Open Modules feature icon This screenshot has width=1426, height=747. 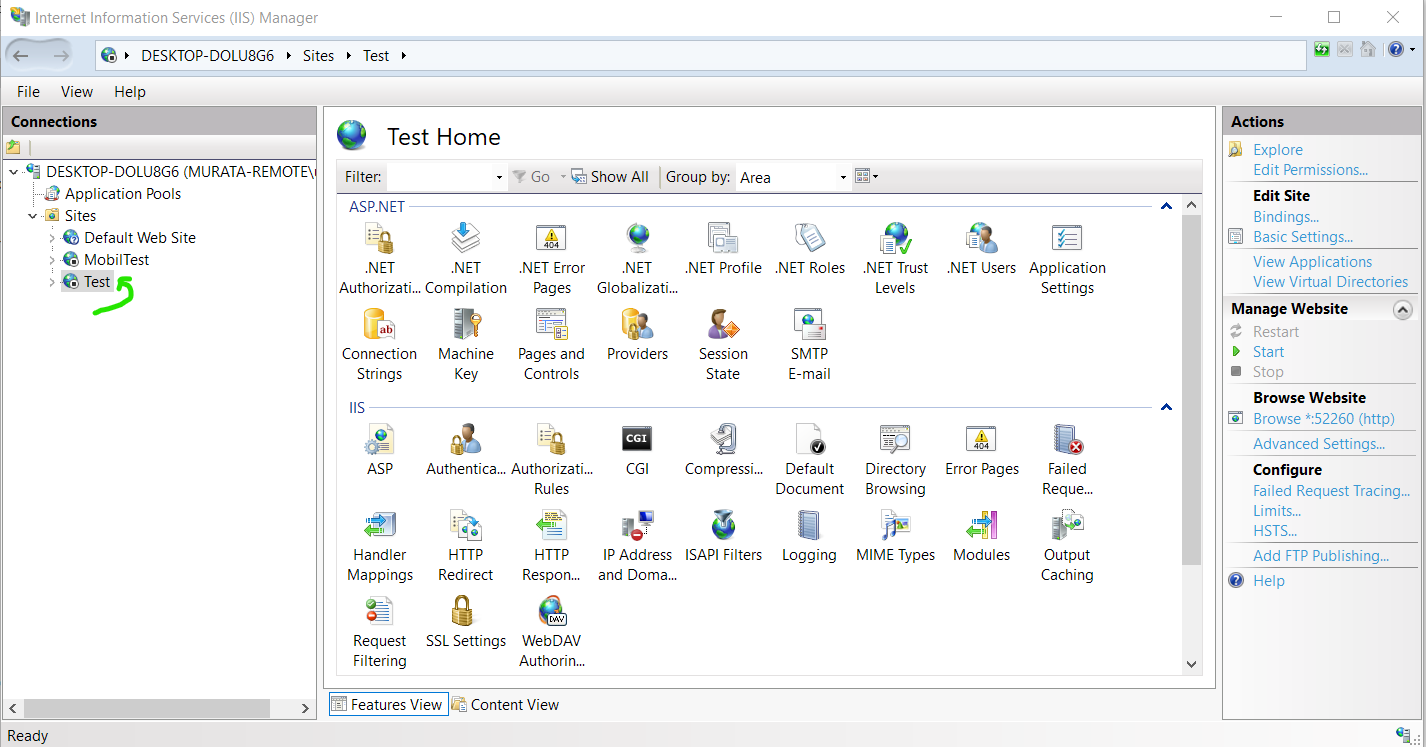point(982,525)
